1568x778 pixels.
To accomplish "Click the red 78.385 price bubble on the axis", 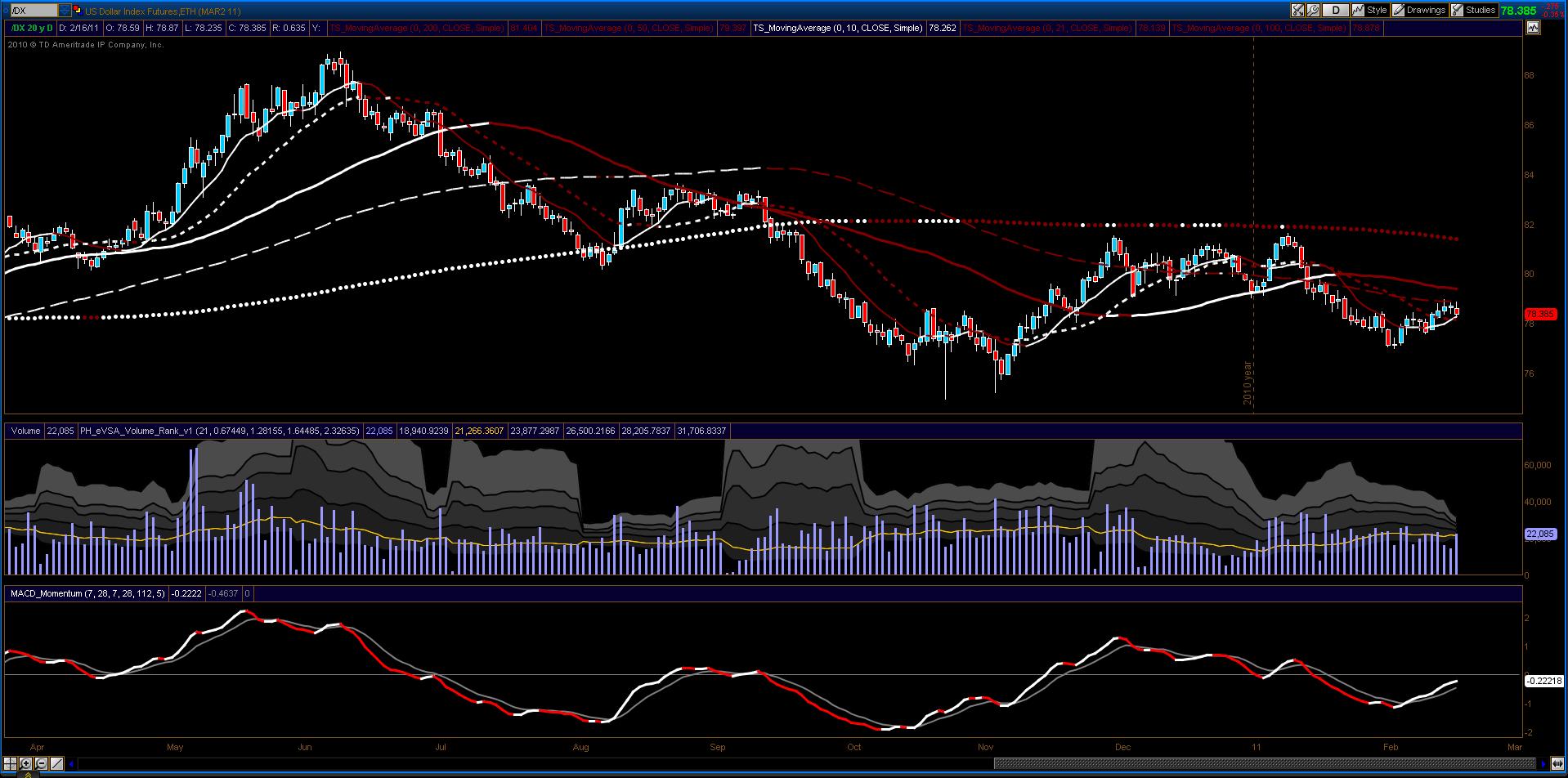I will [x=1539, y=314].
